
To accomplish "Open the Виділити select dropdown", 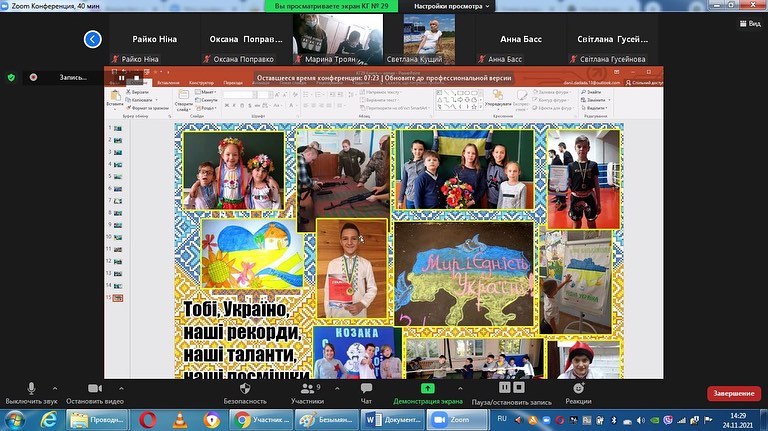I will tap(594, 108).
